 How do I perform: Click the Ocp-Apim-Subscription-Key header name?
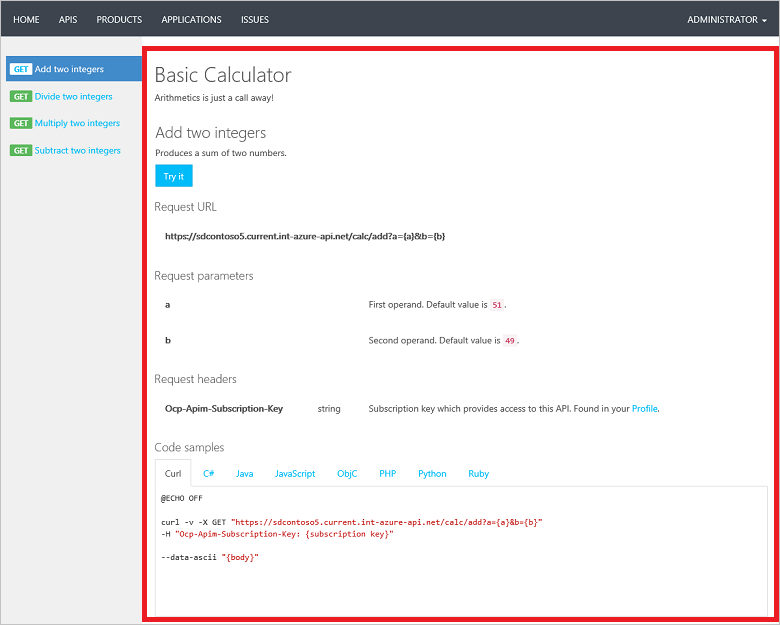[x=224, y=409]
